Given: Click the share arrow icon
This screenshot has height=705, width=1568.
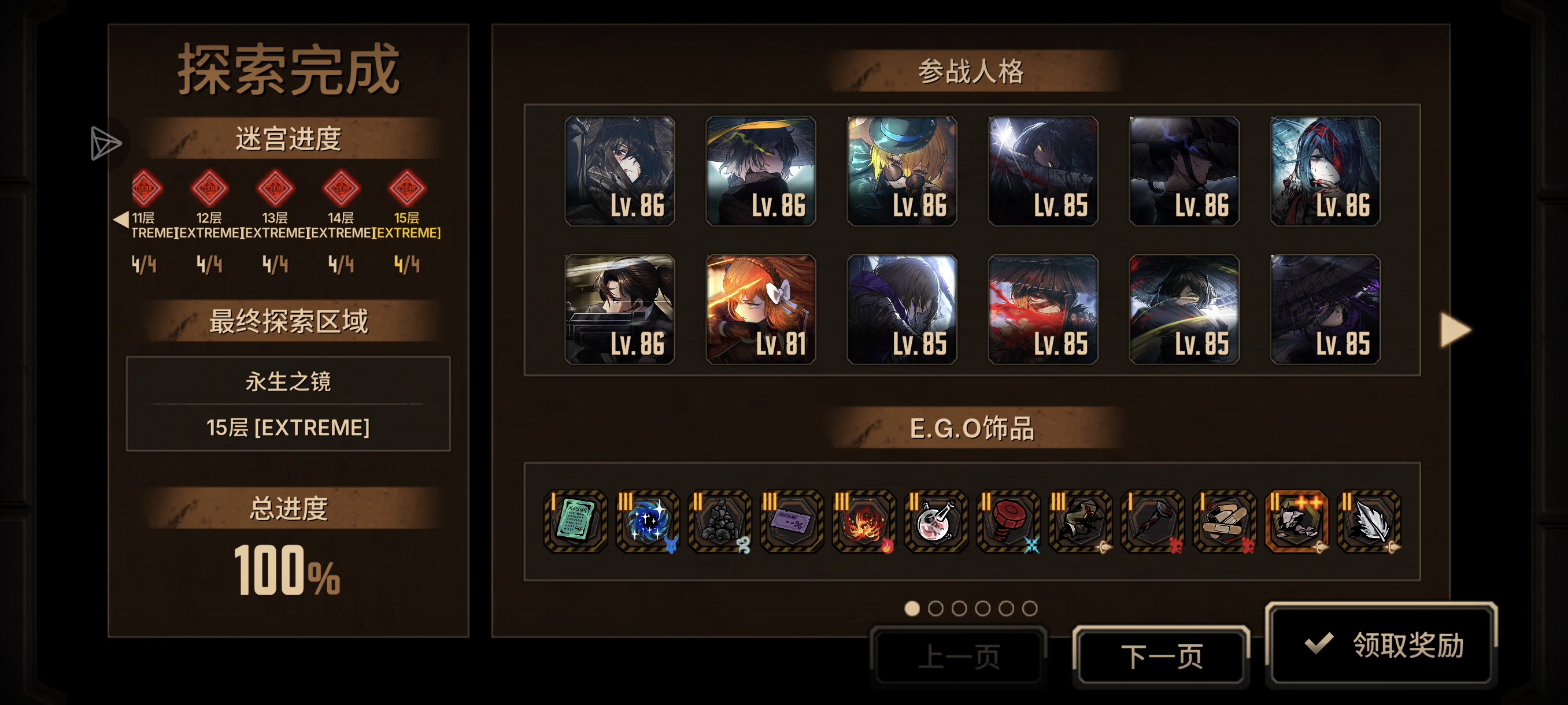Looking at the screenshot, I should (105, 143).
